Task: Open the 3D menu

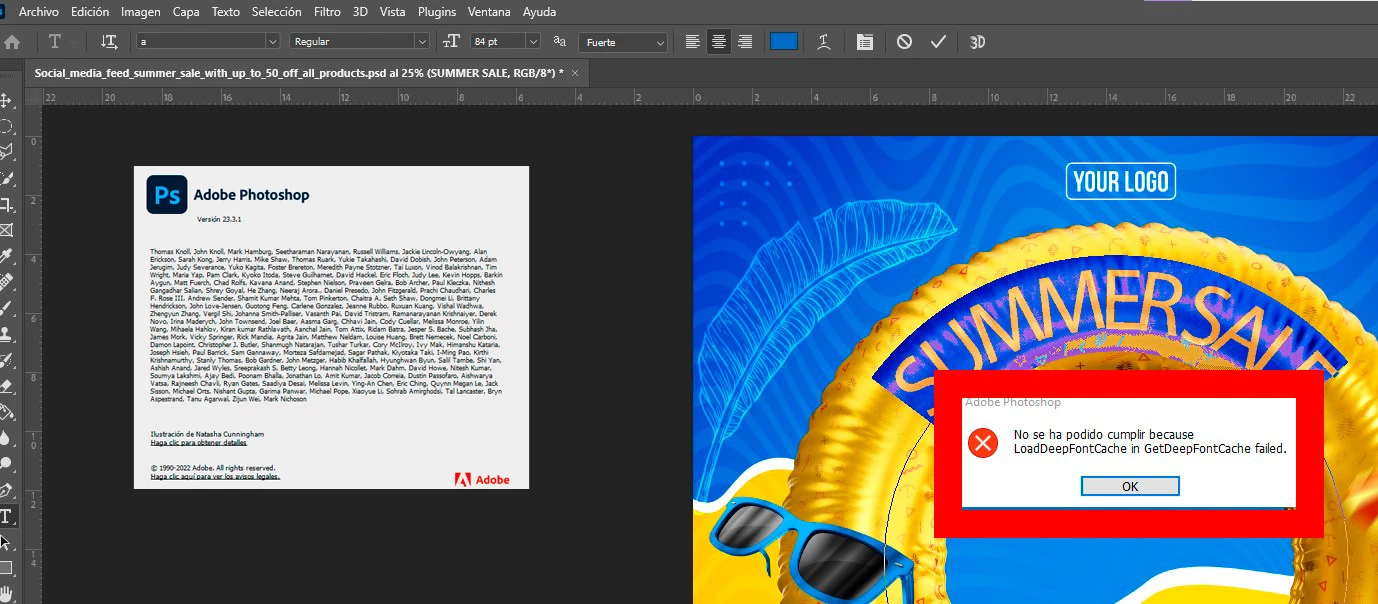Action: coord(360,12)
